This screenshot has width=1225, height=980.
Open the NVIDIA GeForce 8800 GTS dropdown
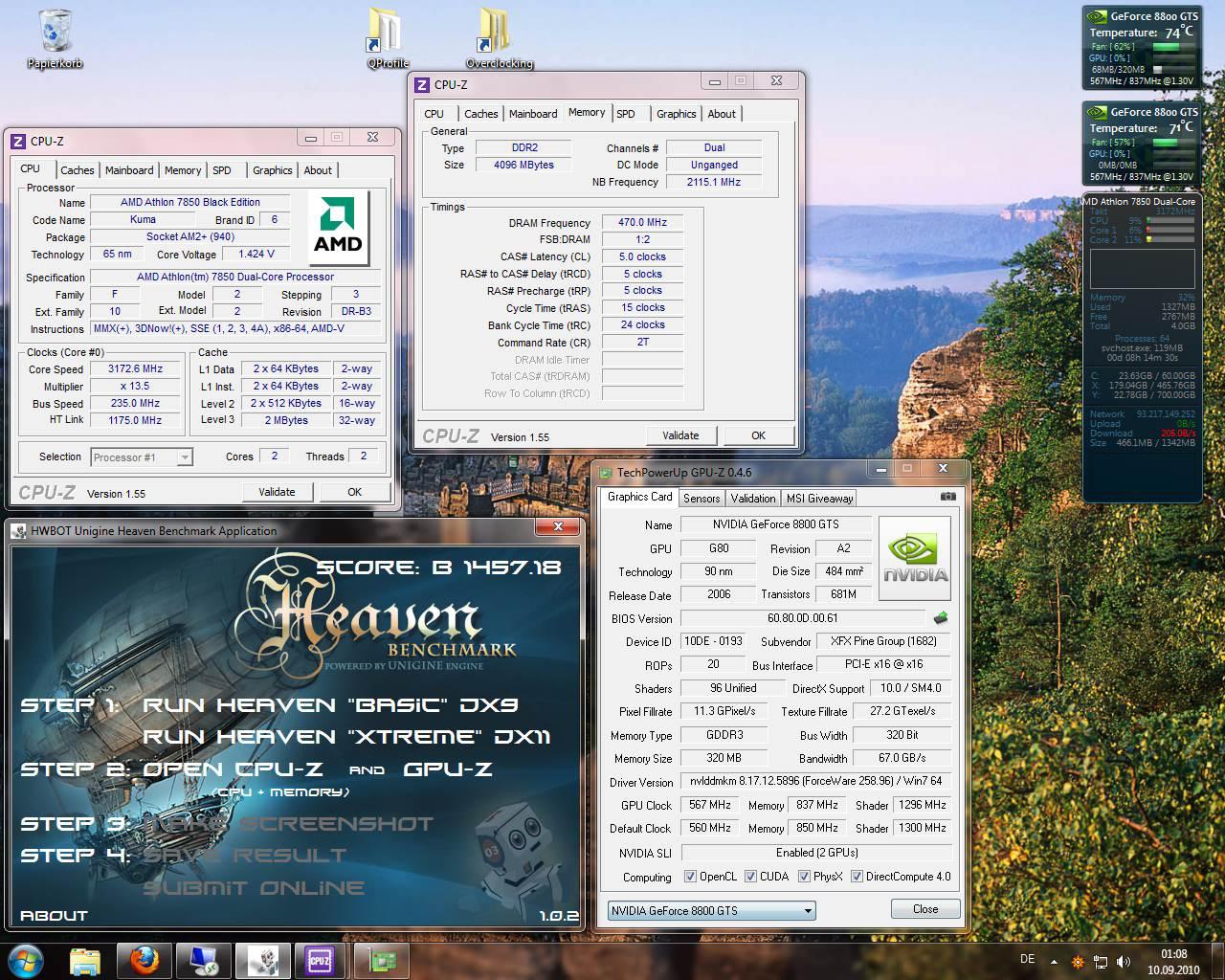712,910
